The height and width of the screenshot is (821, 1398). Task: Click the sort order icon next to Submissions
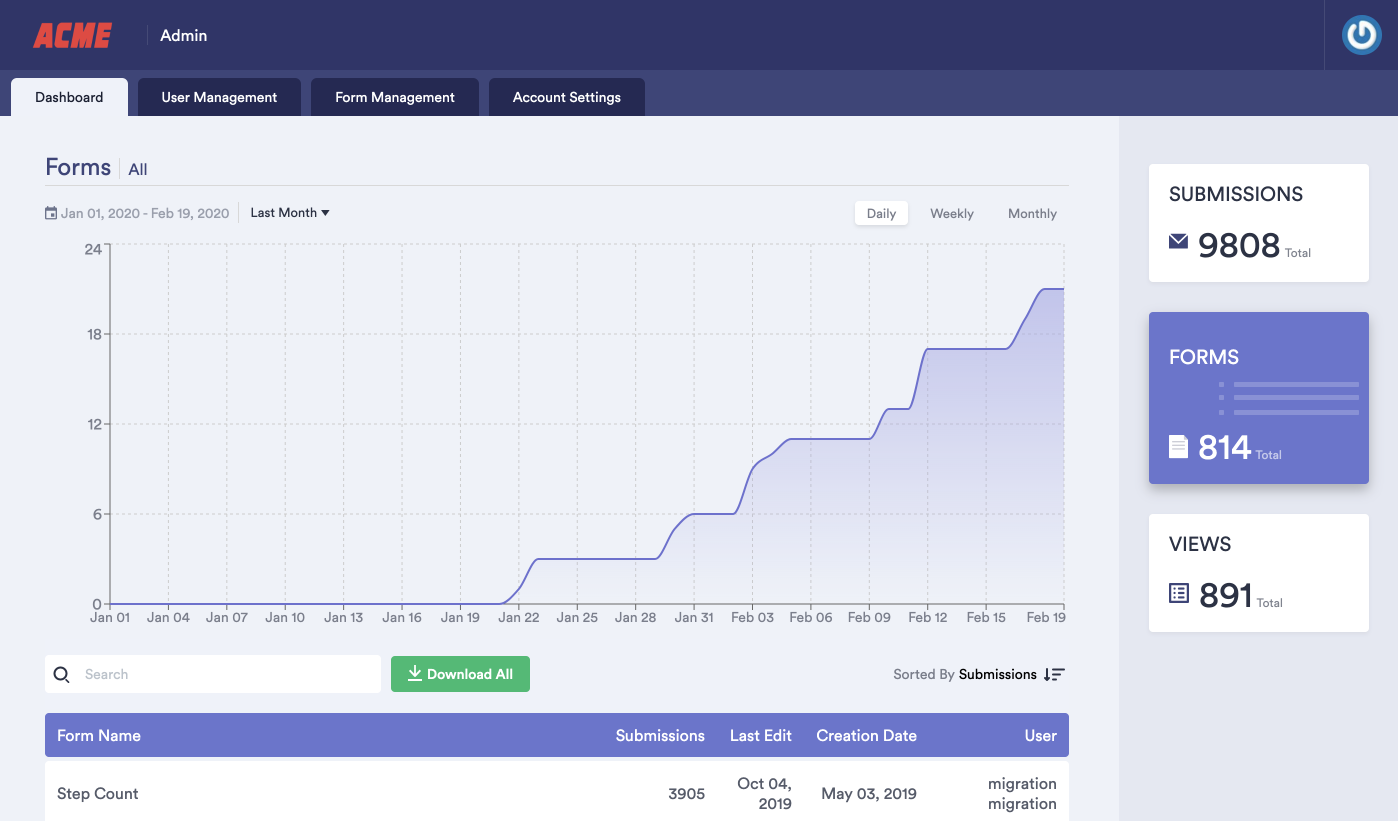pyautogui.click(x=1054, y=675)
